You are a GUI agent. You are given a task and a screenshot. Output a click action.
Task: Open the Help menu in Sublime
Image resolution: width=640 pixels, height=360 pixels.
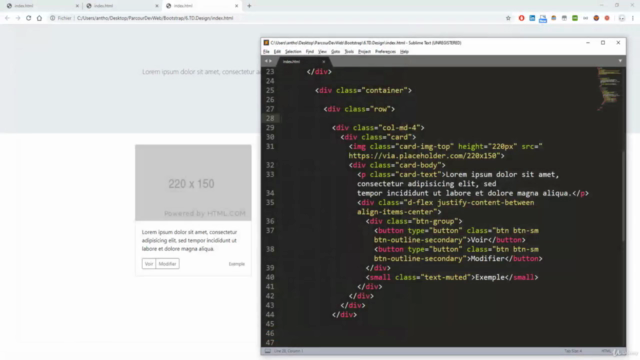[x=404, y=52]
